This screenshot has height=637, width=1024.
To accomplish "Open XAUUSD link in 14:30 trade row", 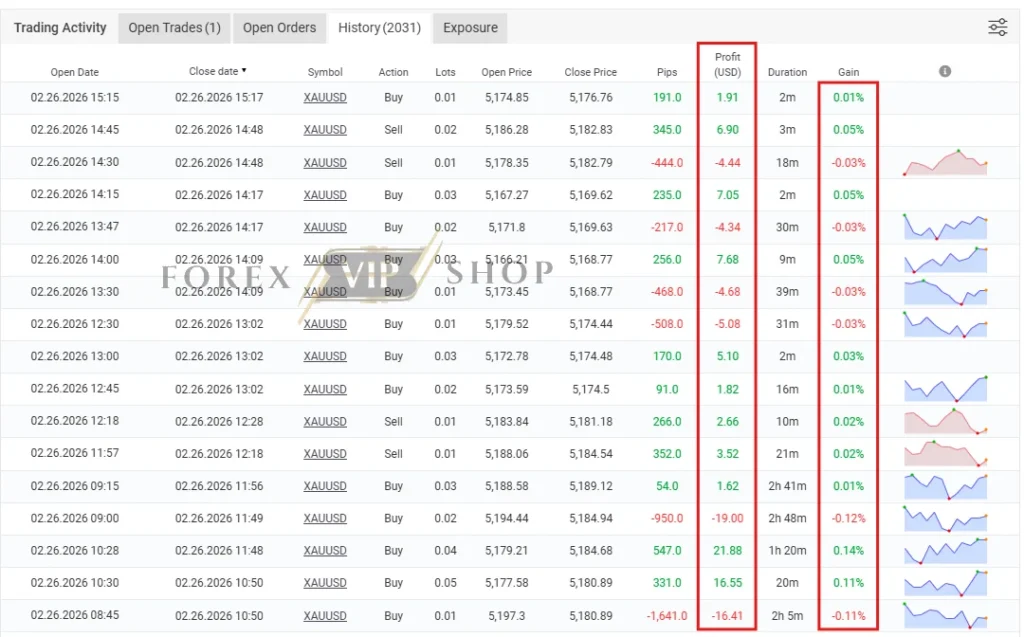I will tap(325, 162).
